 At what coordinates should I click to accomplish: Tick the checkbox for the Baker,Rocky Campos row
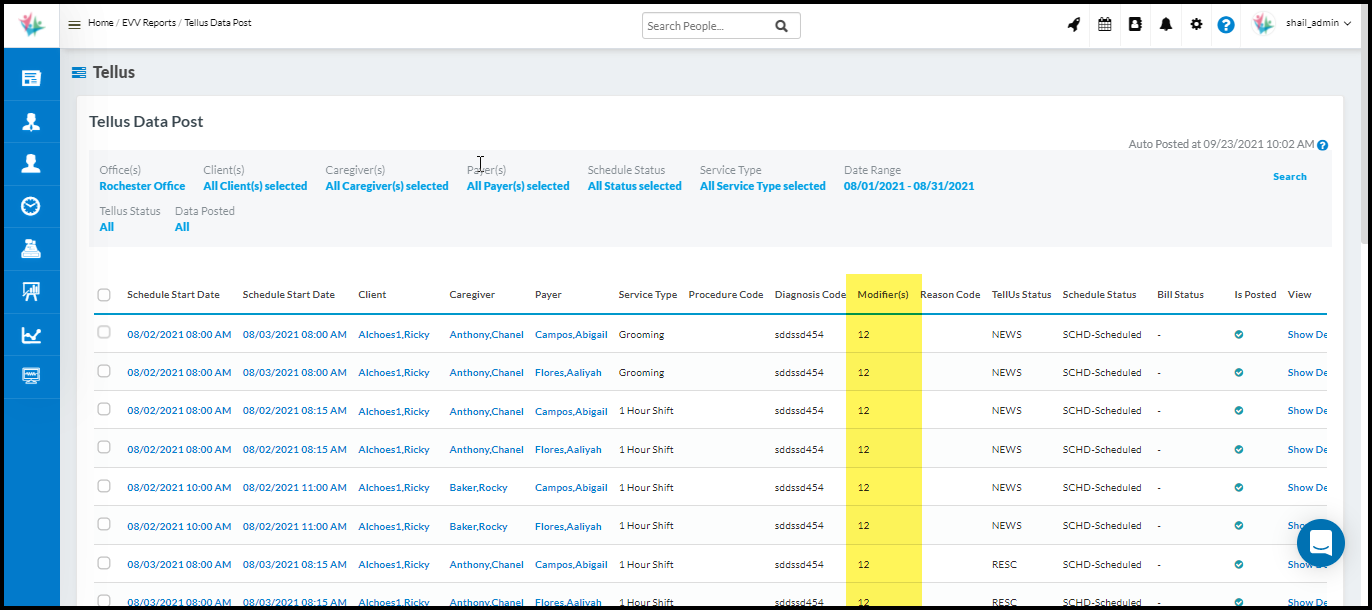(104, 486)
